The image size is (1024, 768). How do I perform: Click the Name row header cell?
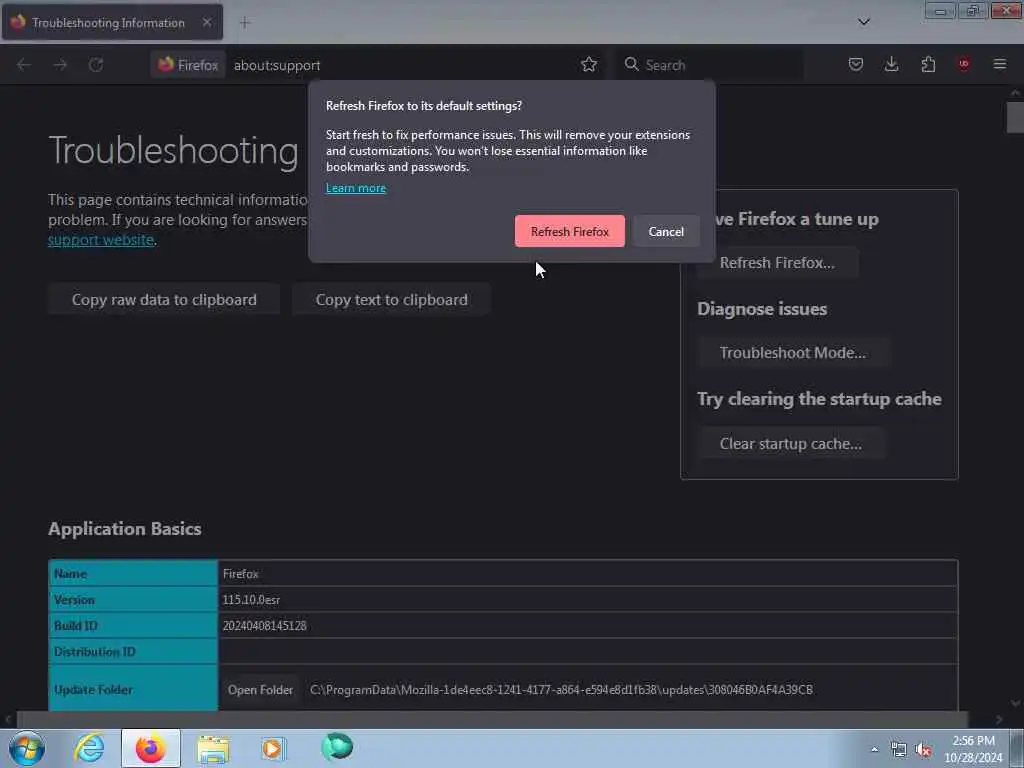(133, 573)
